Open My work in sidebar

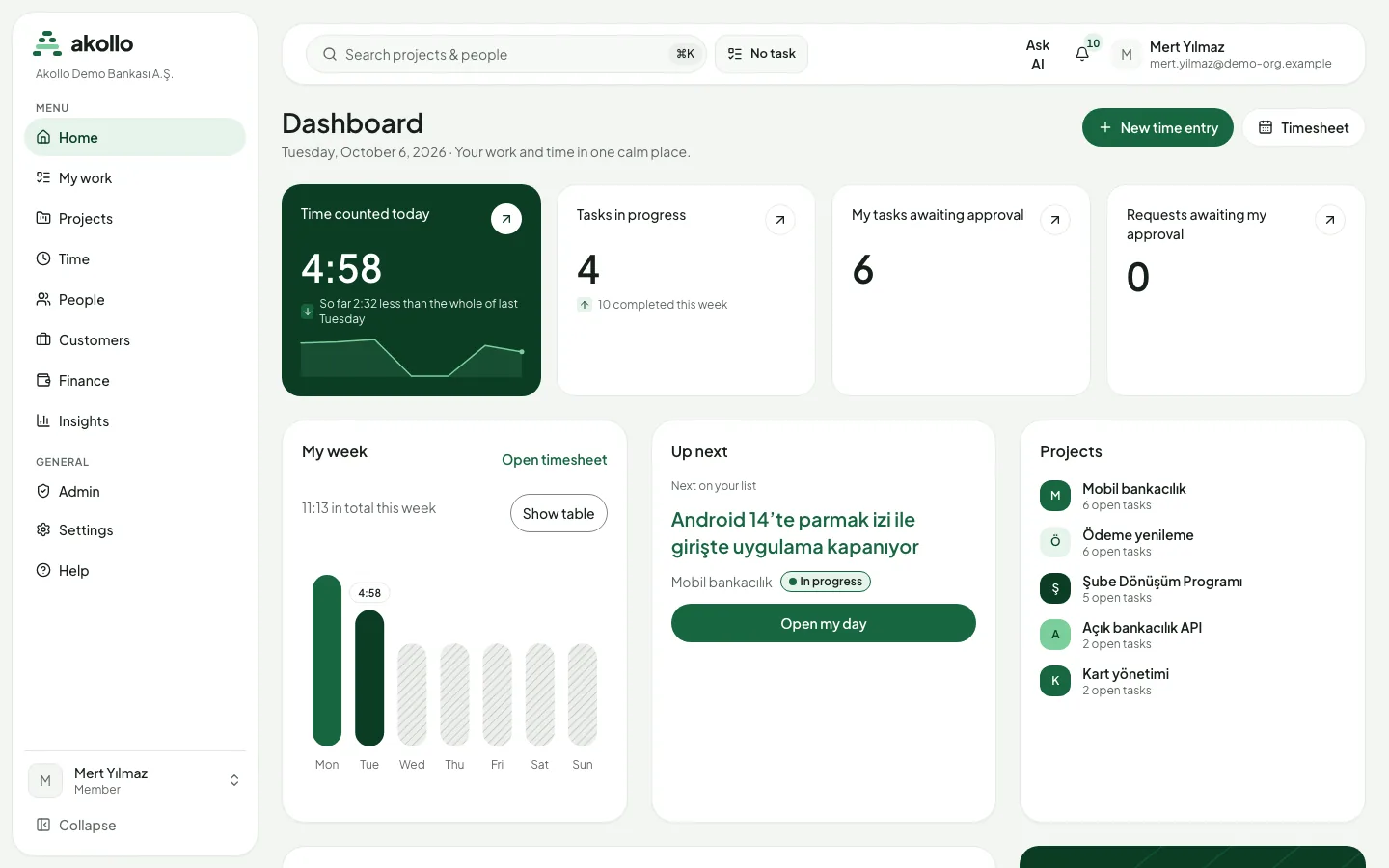click(x=135, y=177)
